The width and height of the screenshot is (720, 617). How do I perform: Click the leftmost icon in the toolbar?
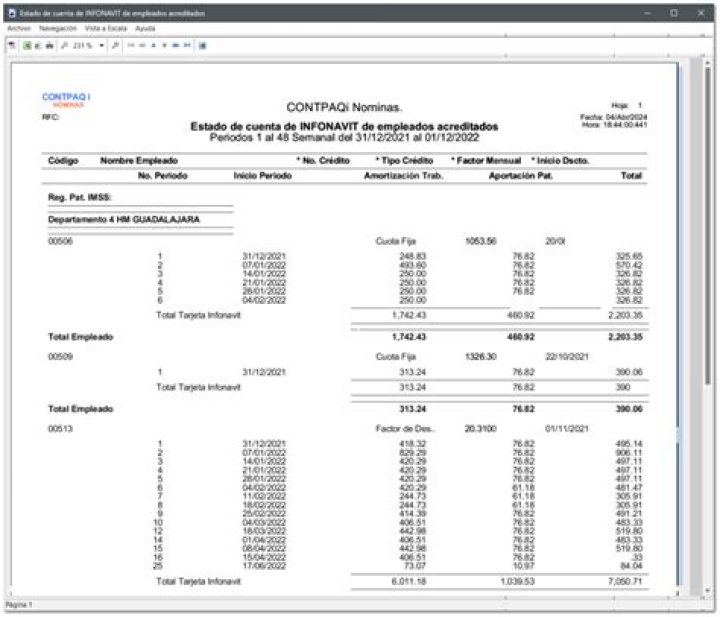coord(11,45)
